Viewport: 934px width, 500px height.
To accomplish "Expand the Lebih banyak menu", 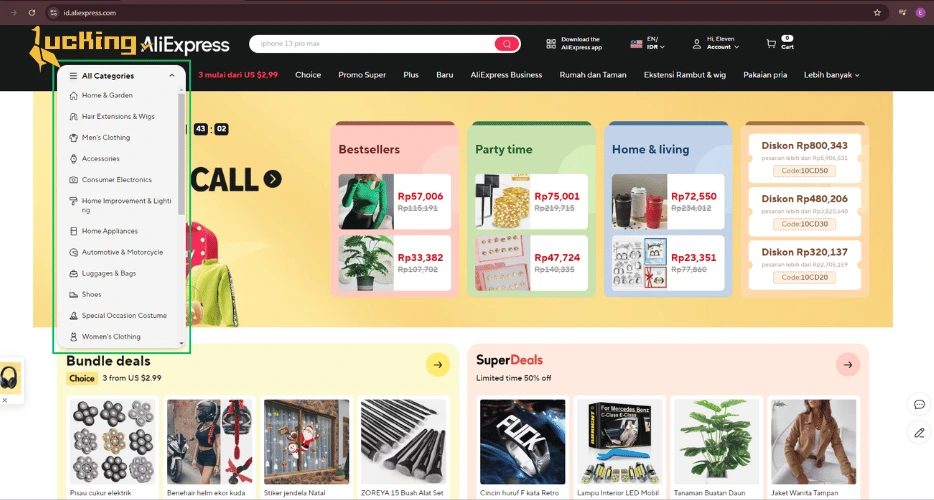I will point(832,75).
